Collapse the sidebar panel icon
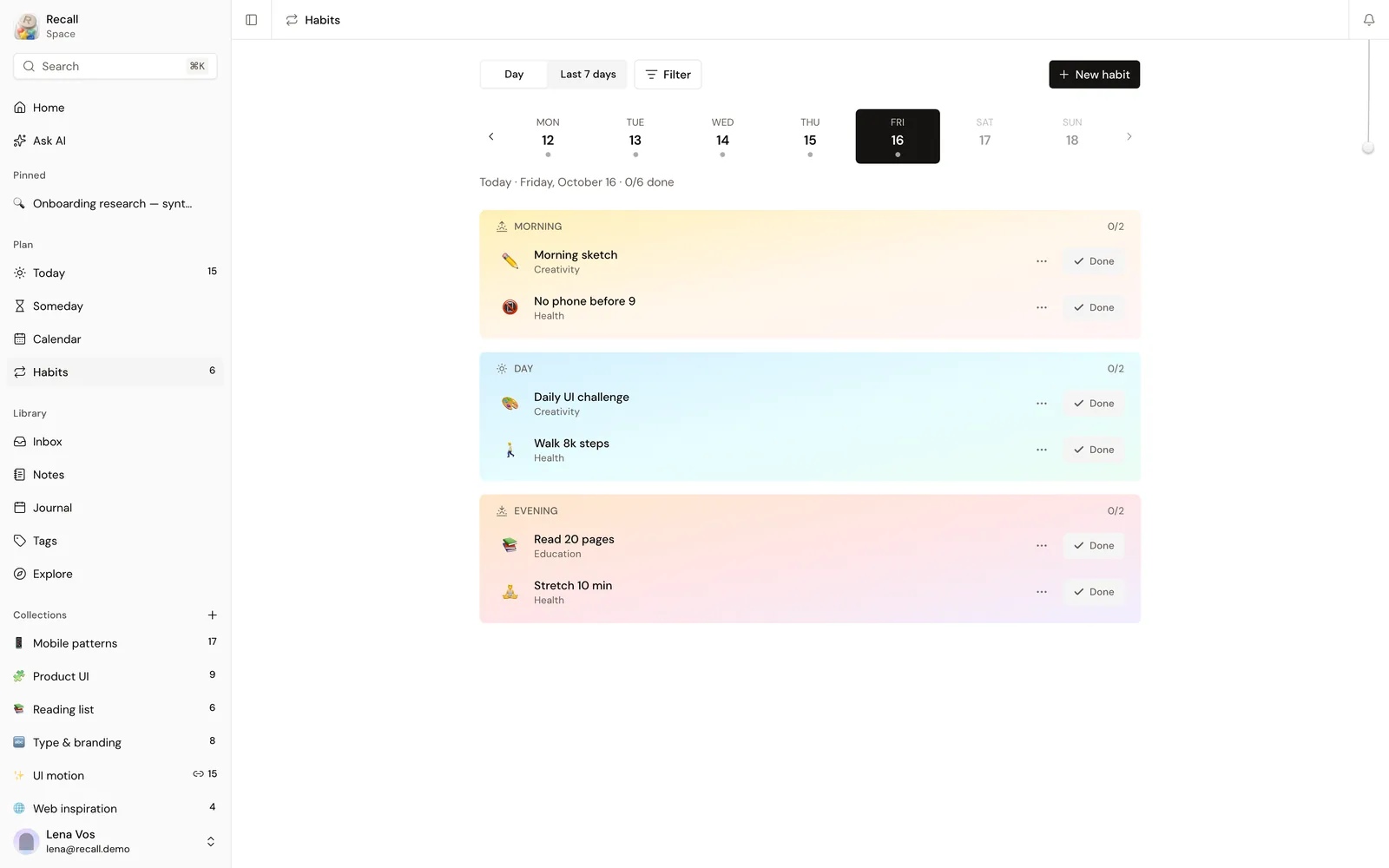 [x=252, y=20]
